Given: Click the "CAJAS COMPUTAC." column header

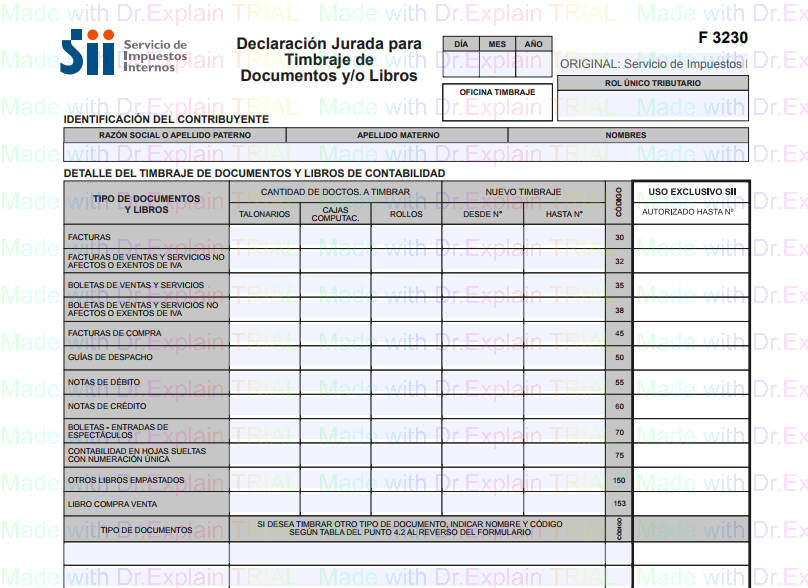Looking at the screenshot, I should [335, 214].
